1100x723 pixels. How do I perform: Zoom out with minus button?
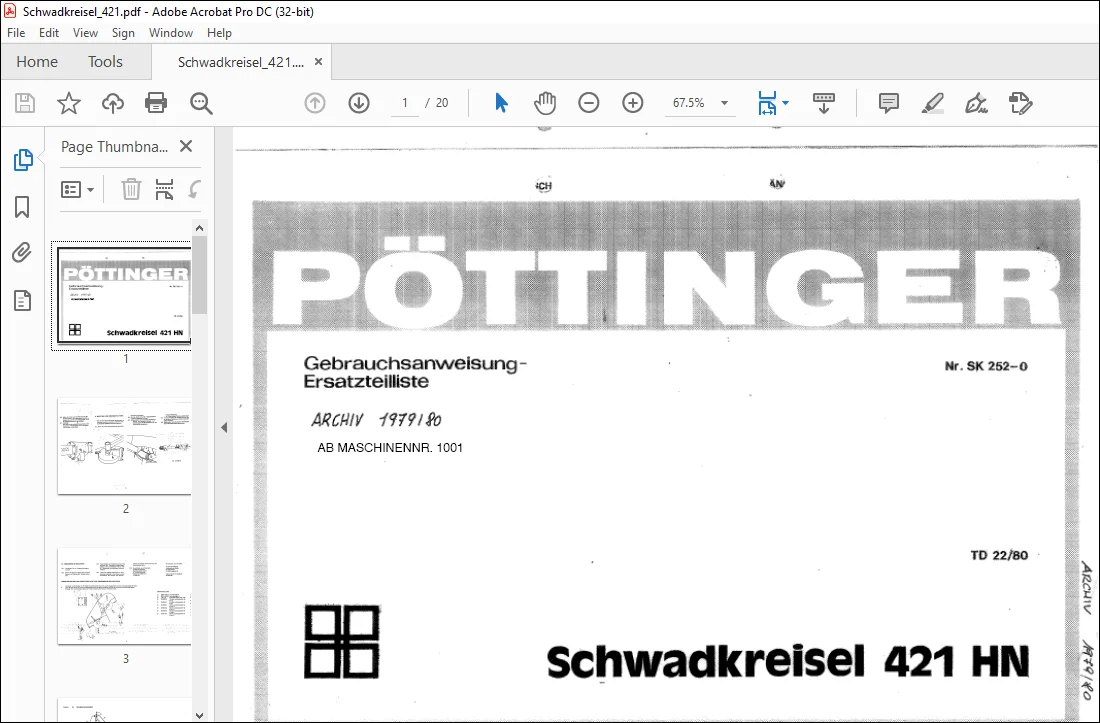click(589, 103)
